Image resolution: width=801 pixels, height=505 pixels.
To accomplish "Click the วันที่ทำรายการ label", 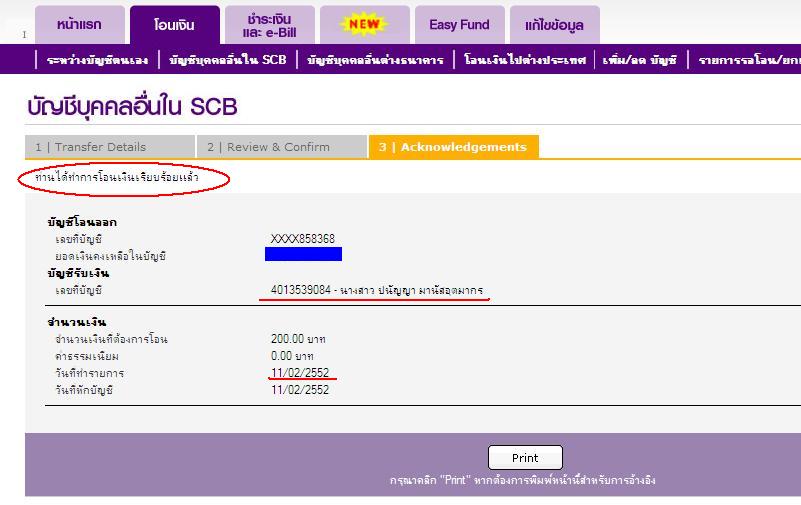I will click(89, 373).
